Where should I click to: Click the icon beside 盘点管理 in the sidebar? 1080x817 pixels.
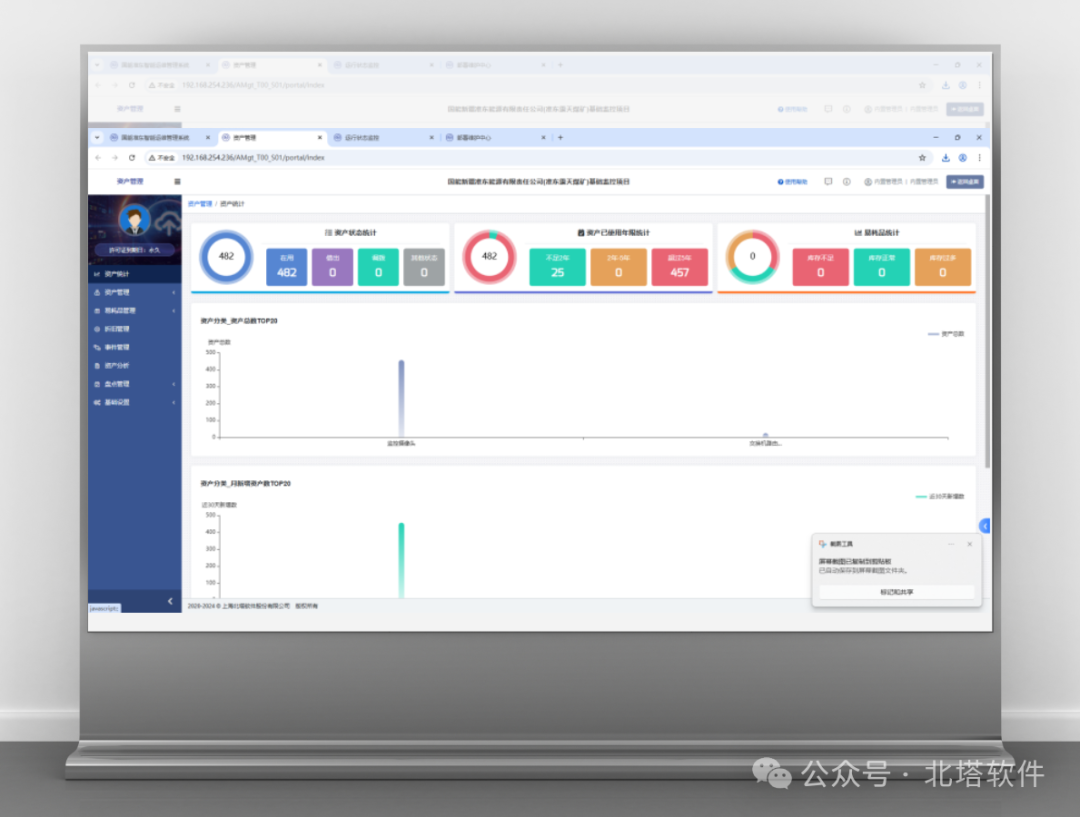click(97, 384)
